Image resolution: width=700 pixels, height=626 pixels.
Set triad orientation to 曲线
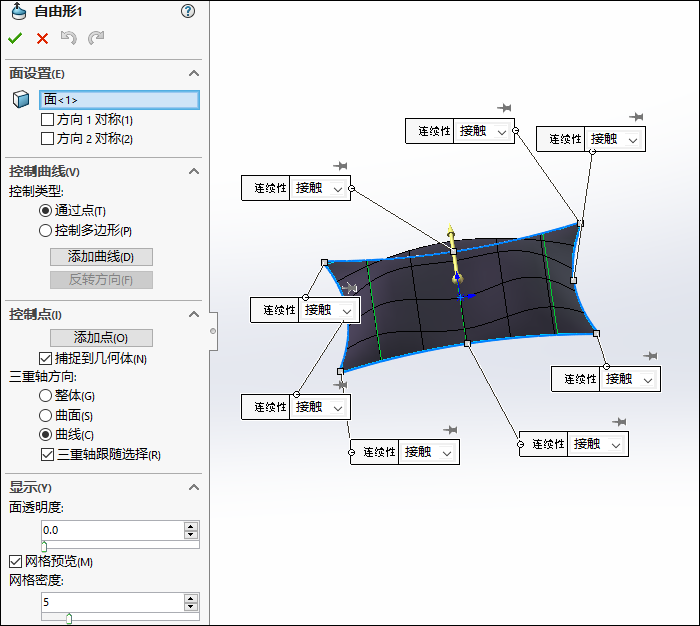45,434
